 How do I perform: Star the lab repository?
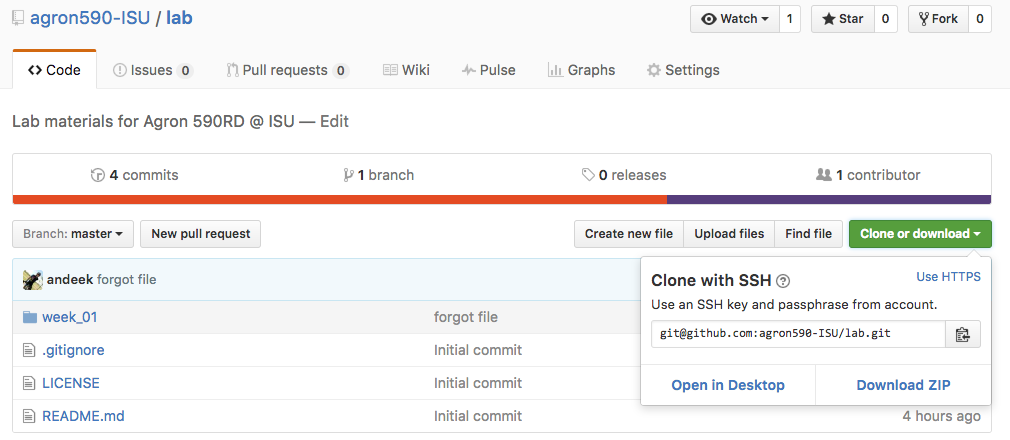(841, 19)
